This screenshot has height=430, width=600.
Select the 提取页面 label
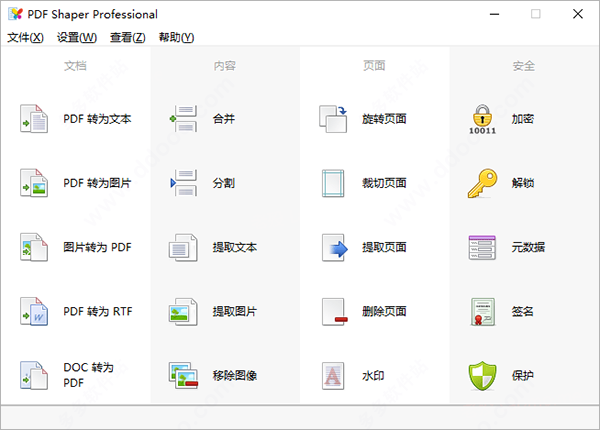pyautogui.click(x=384, y=247)
